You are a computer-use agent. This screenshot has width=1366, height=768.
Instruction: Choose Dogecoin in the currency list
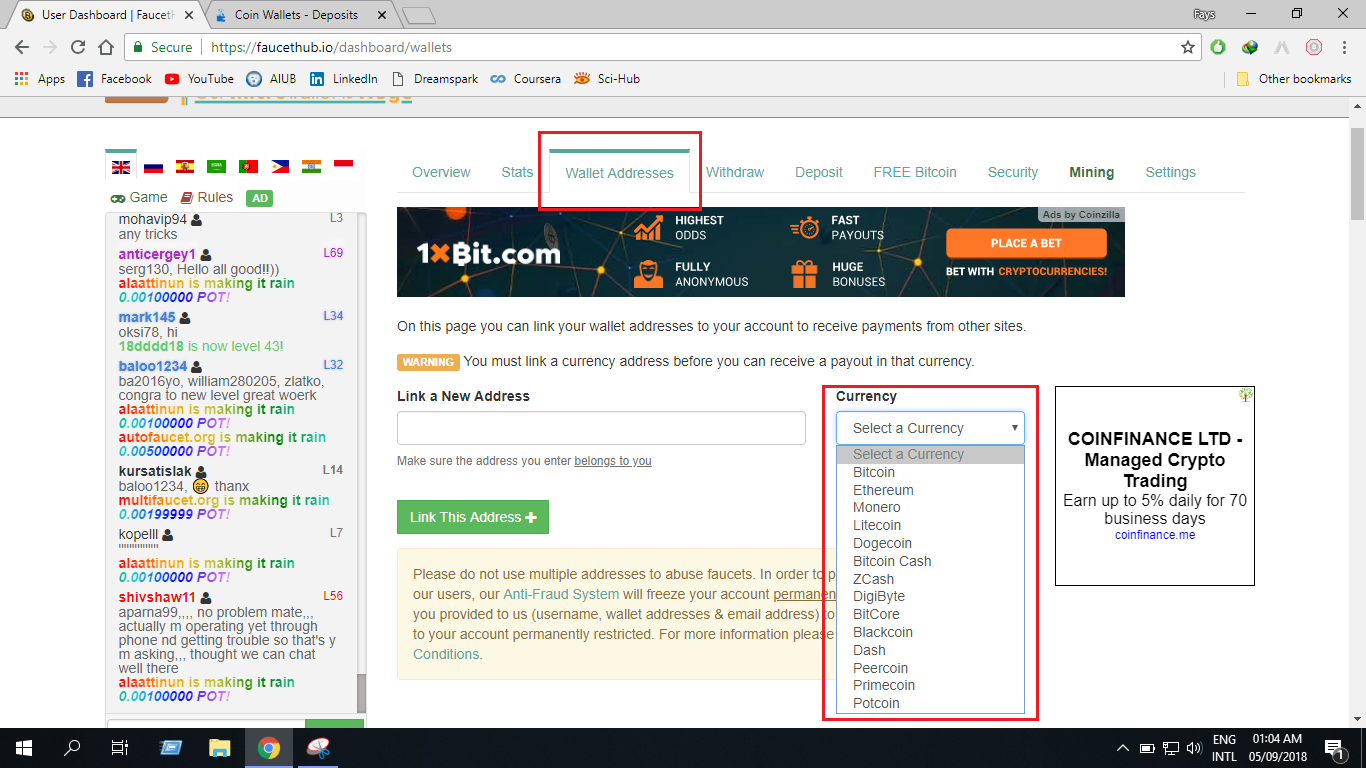(882, 543)
